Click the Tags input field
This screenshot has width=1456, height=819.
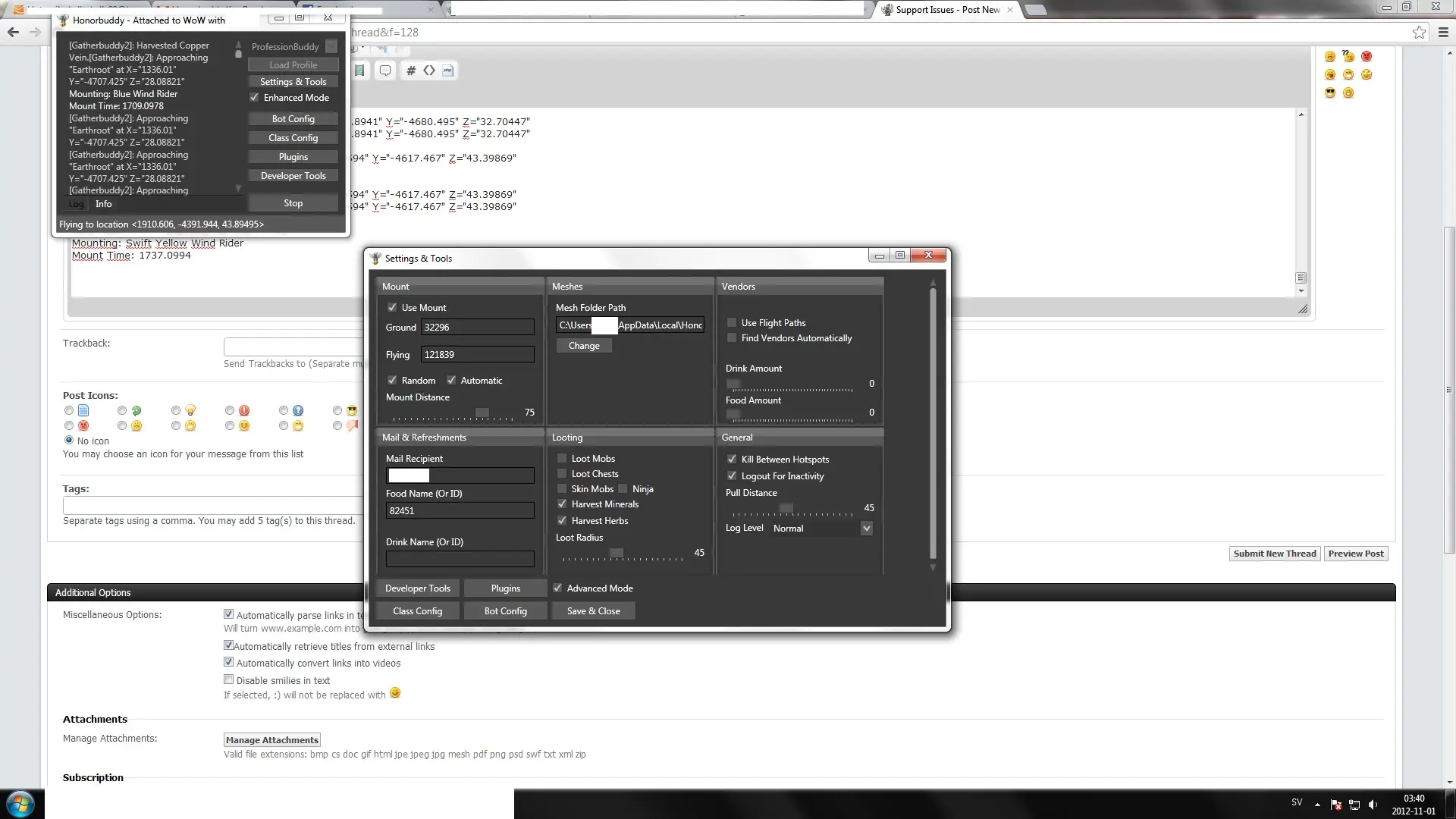214,504
